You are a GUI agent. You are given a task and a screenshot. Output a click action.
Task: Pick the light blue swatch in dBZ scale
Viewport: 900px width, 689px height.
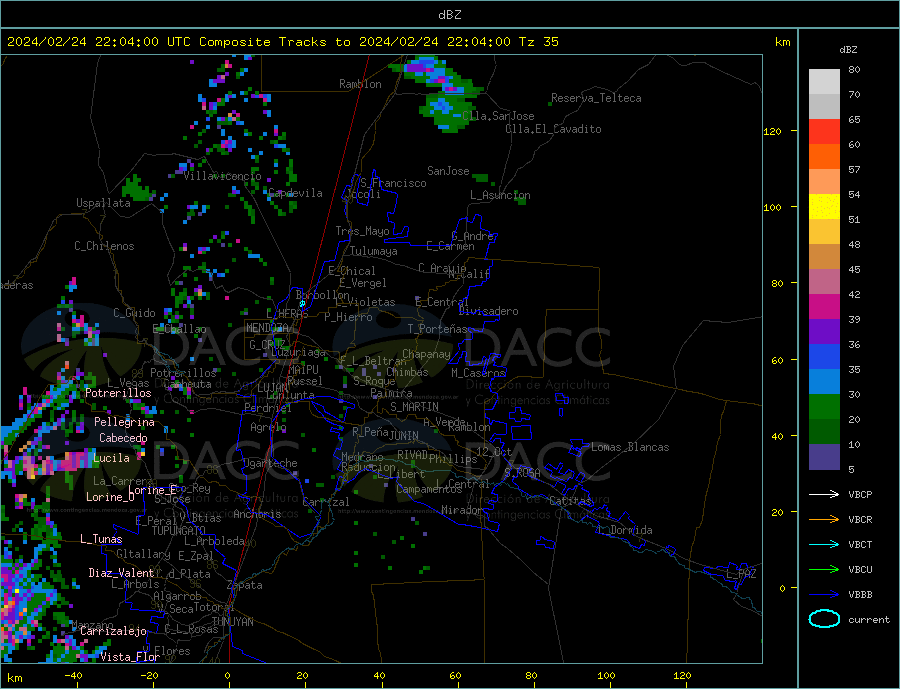point(824,382)
